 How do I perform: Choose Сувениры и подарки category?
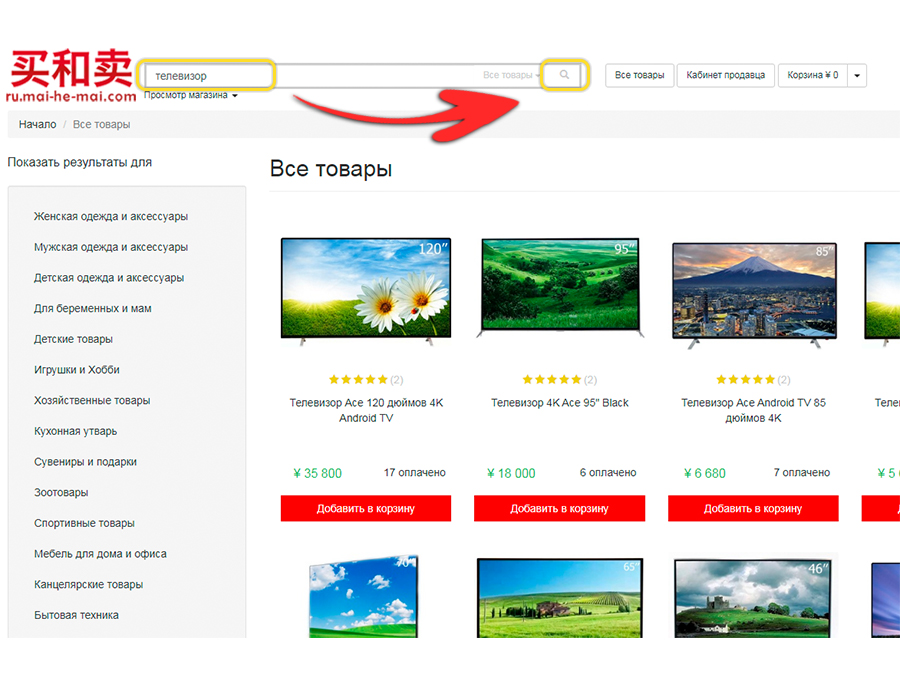click(85, 462)
